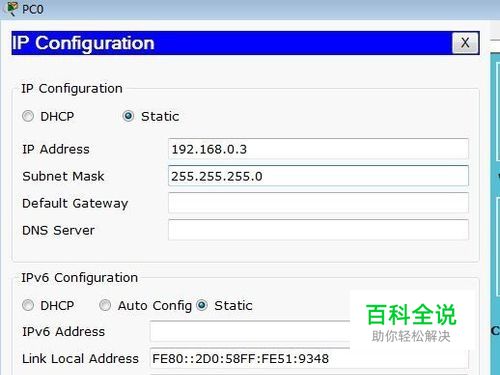Select the IPv6 Static radio button
The height and width of the screenshot is (375, 500).
pyautogui.click(x=202, y=305)
